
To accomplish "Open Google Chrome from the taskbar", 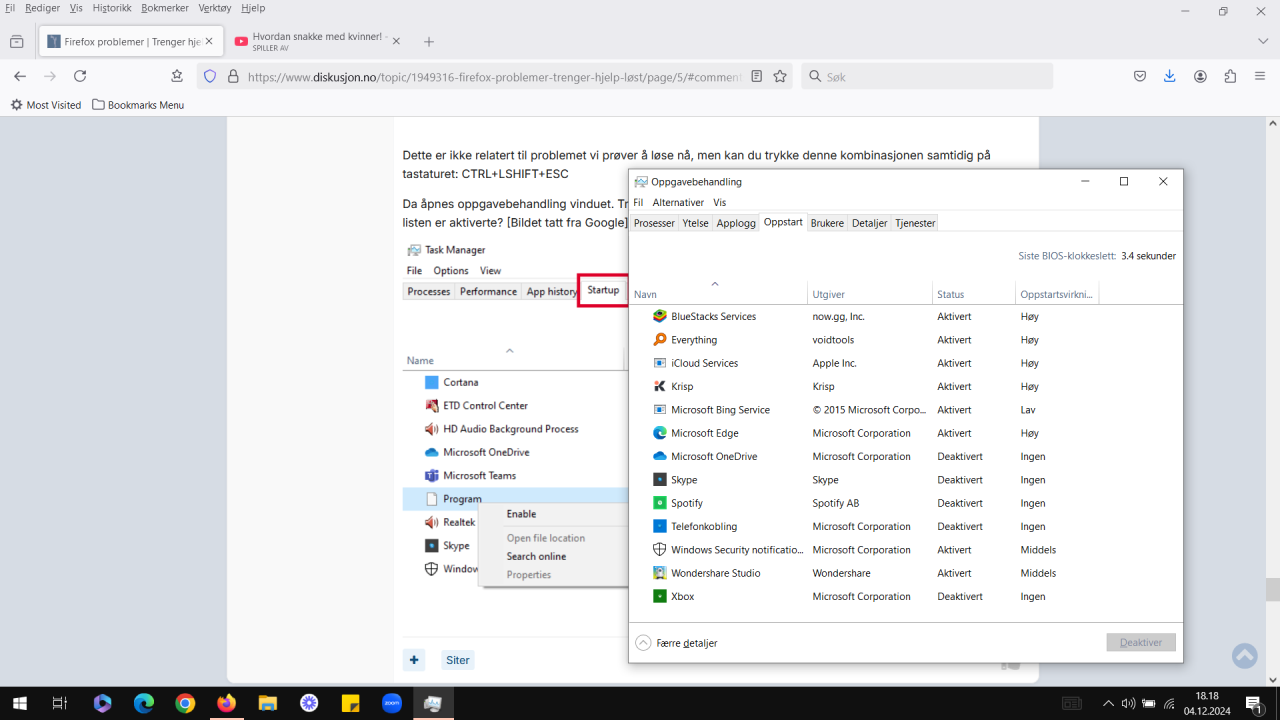I will [185, 703].
